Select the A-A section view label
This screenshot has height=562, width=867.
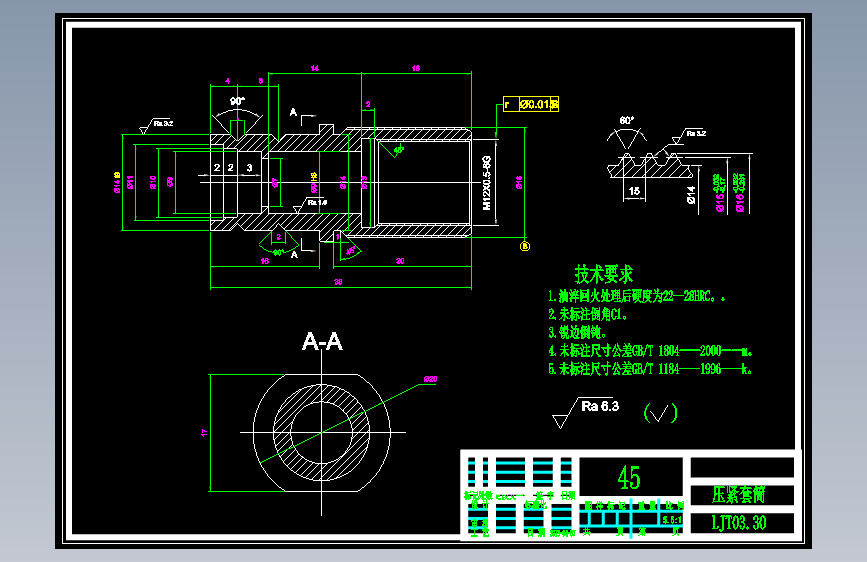[322, 341]
